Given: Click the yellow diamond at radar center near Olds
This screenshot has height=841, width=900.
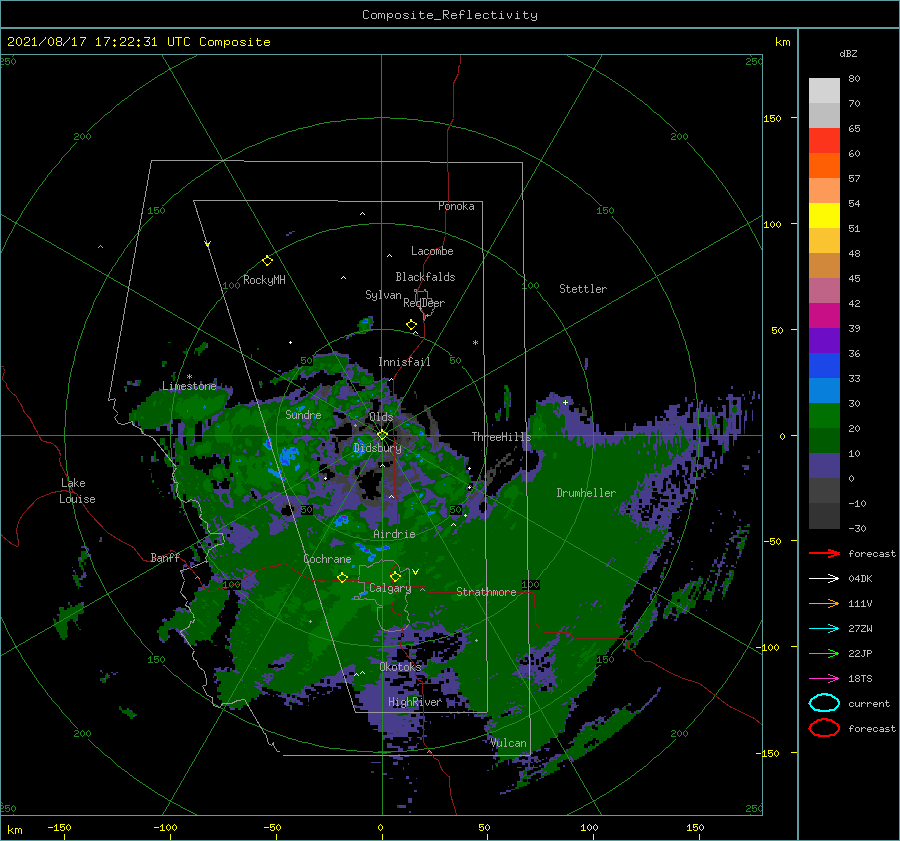Looking at the screenshot, I should click(382, 435).
